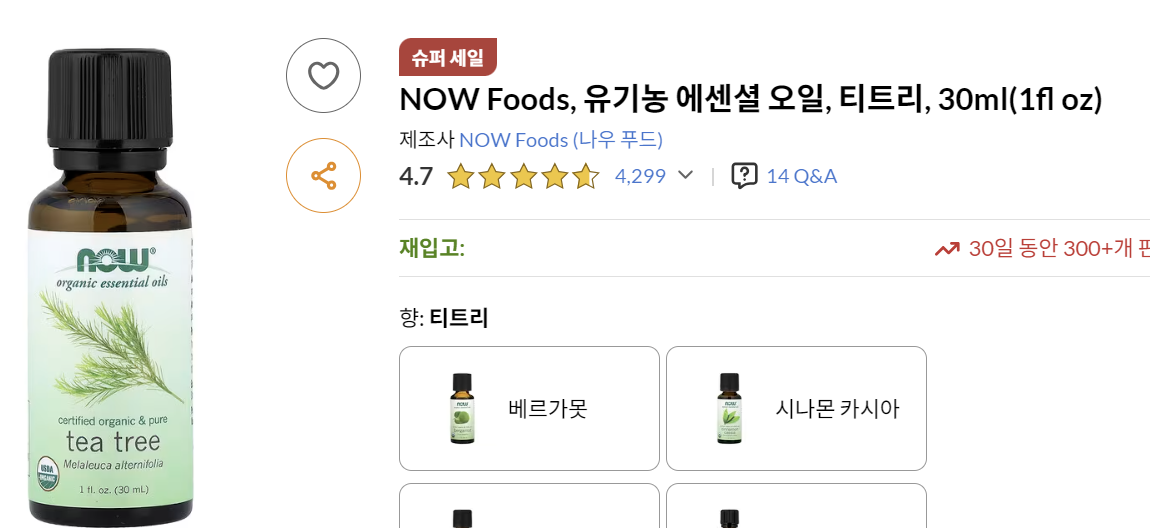
Task: Click the red trending arrow icon
Action: [947, 249]
